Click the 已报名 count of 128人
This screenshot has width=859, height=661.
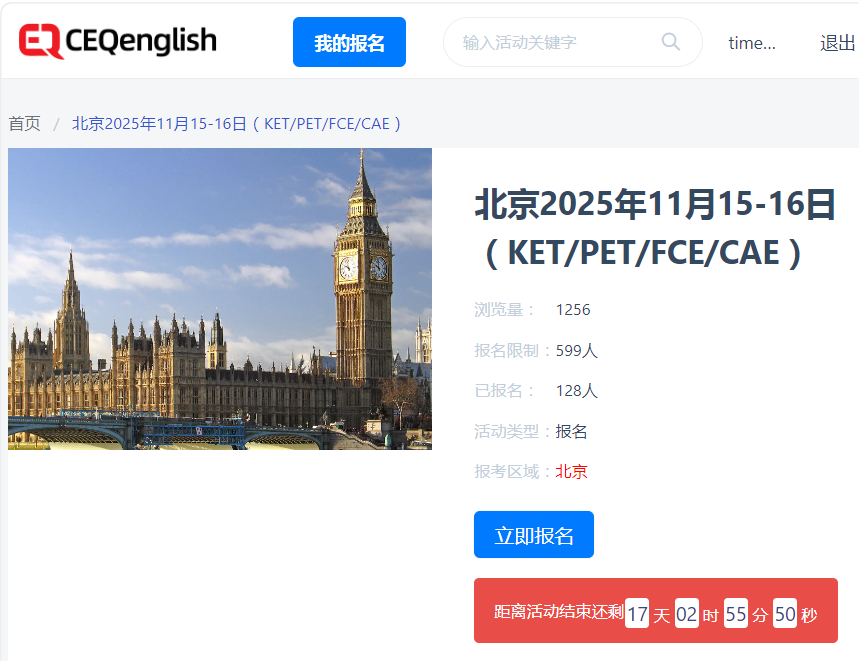click(x=577, y=390)
